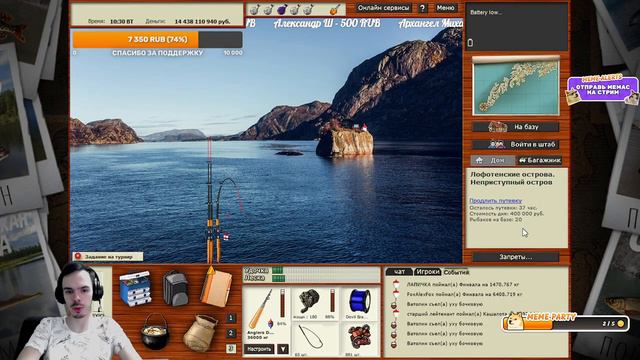Viewport: 640px width, 360px height.
Task: Switch to the Чат tab
Action: coord(399,271)
